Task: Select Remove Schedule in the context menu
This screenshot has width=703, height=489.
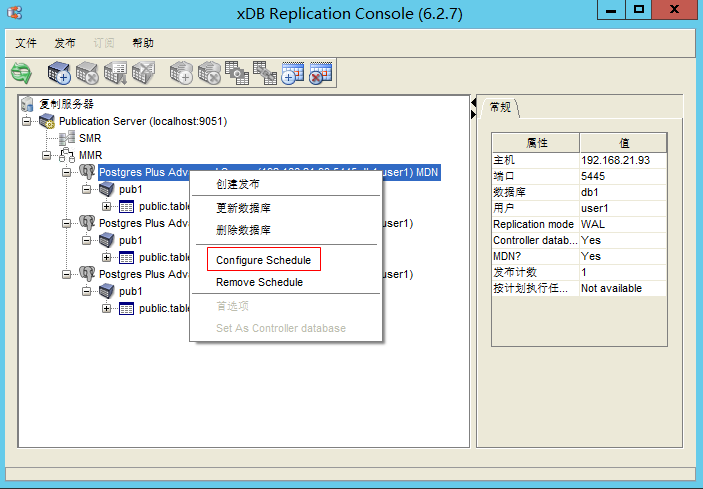Action: (x=286, y=282)
